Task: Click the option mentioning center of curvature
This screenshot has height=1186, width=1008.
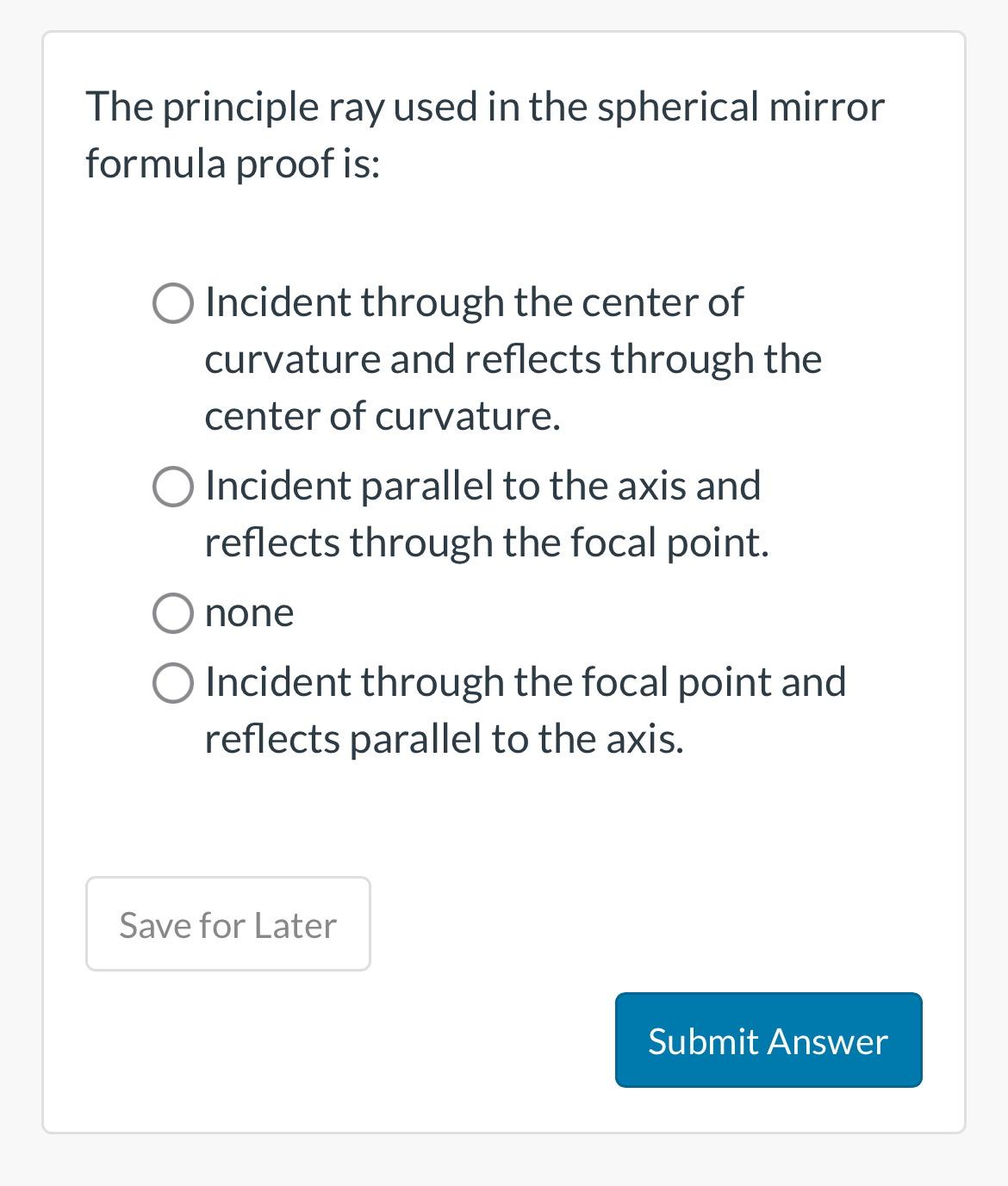Action: tap(473, 303)
